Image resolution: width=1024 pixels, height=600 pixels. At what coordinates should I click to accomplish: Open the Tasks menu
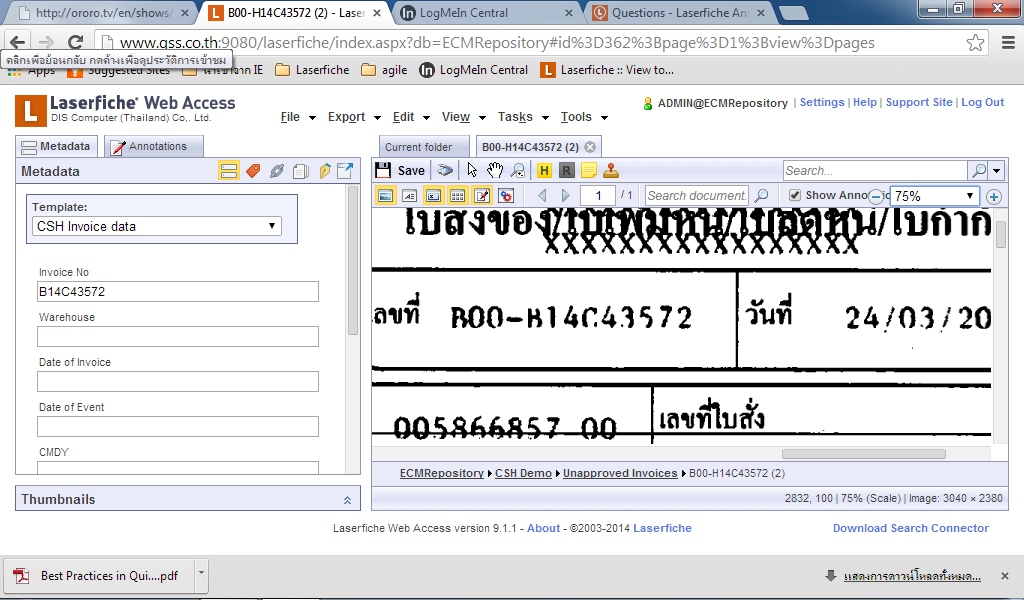click(520, 117)
